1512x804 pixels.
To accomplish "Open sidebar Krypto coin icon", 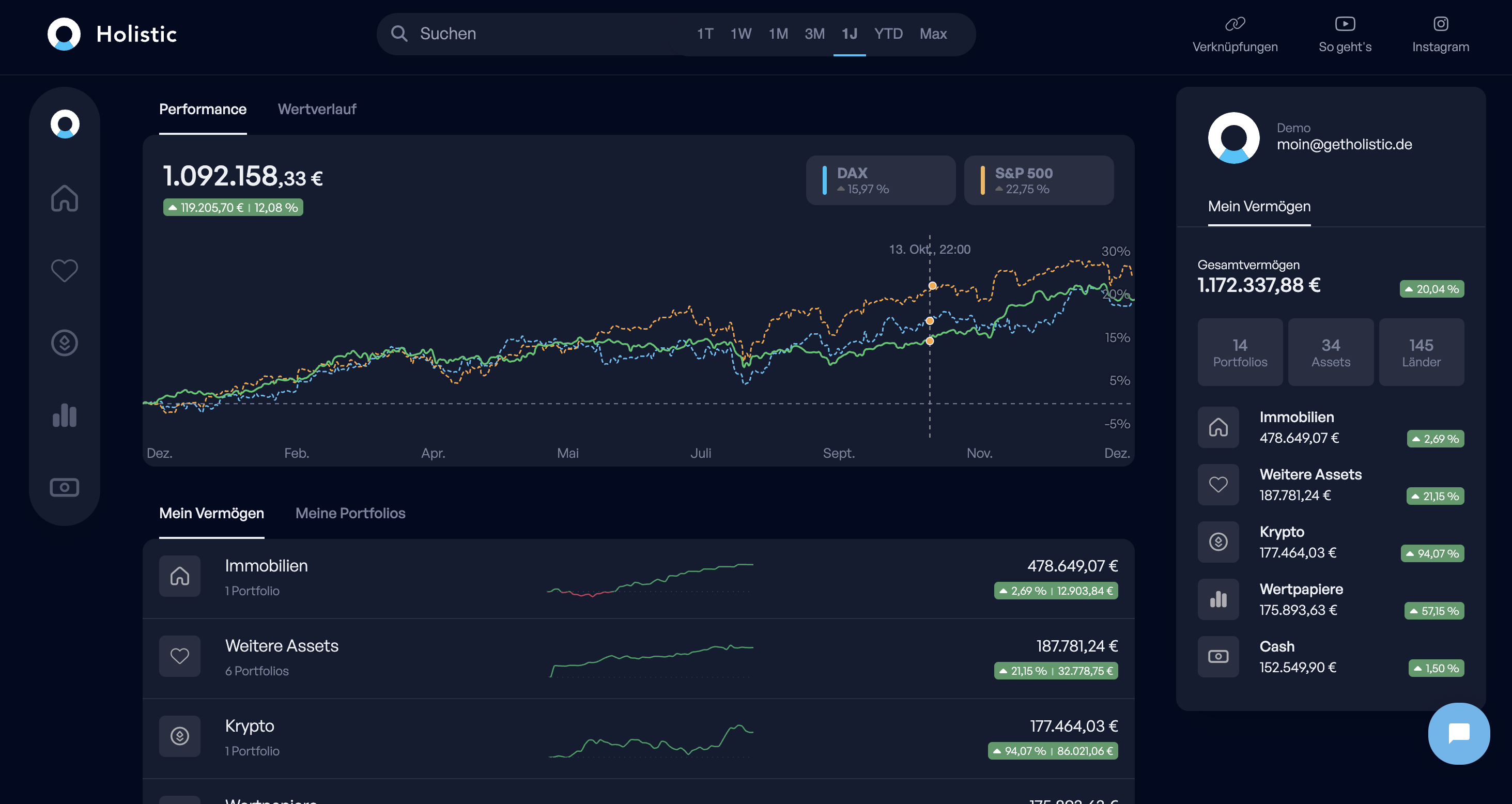I will coord(65,343).
